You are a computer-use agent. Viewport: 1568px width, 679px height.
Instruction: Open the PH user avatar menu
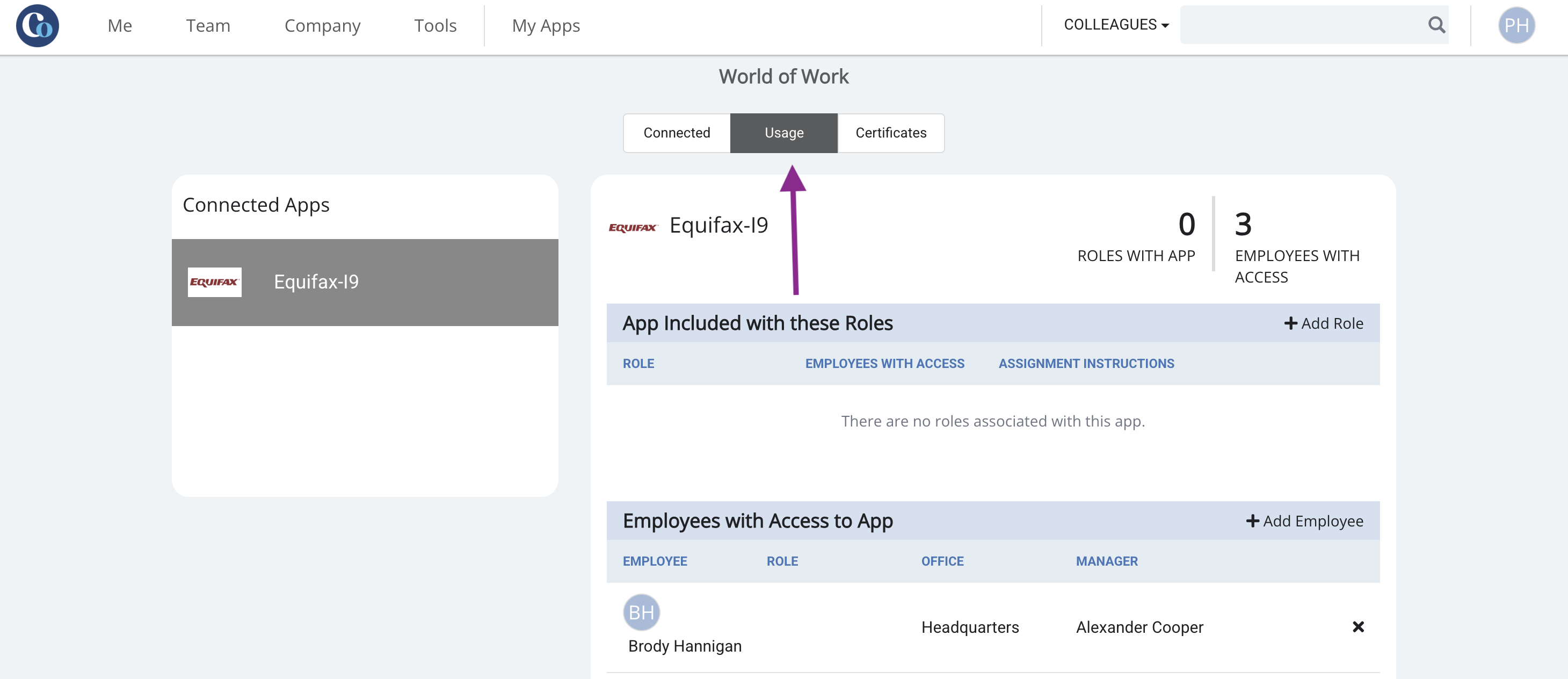(1516, 26)
